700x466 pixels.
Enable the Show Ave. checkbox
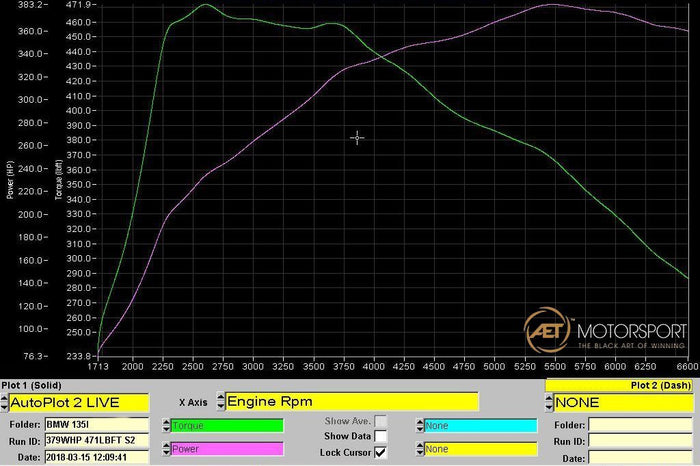380,422
